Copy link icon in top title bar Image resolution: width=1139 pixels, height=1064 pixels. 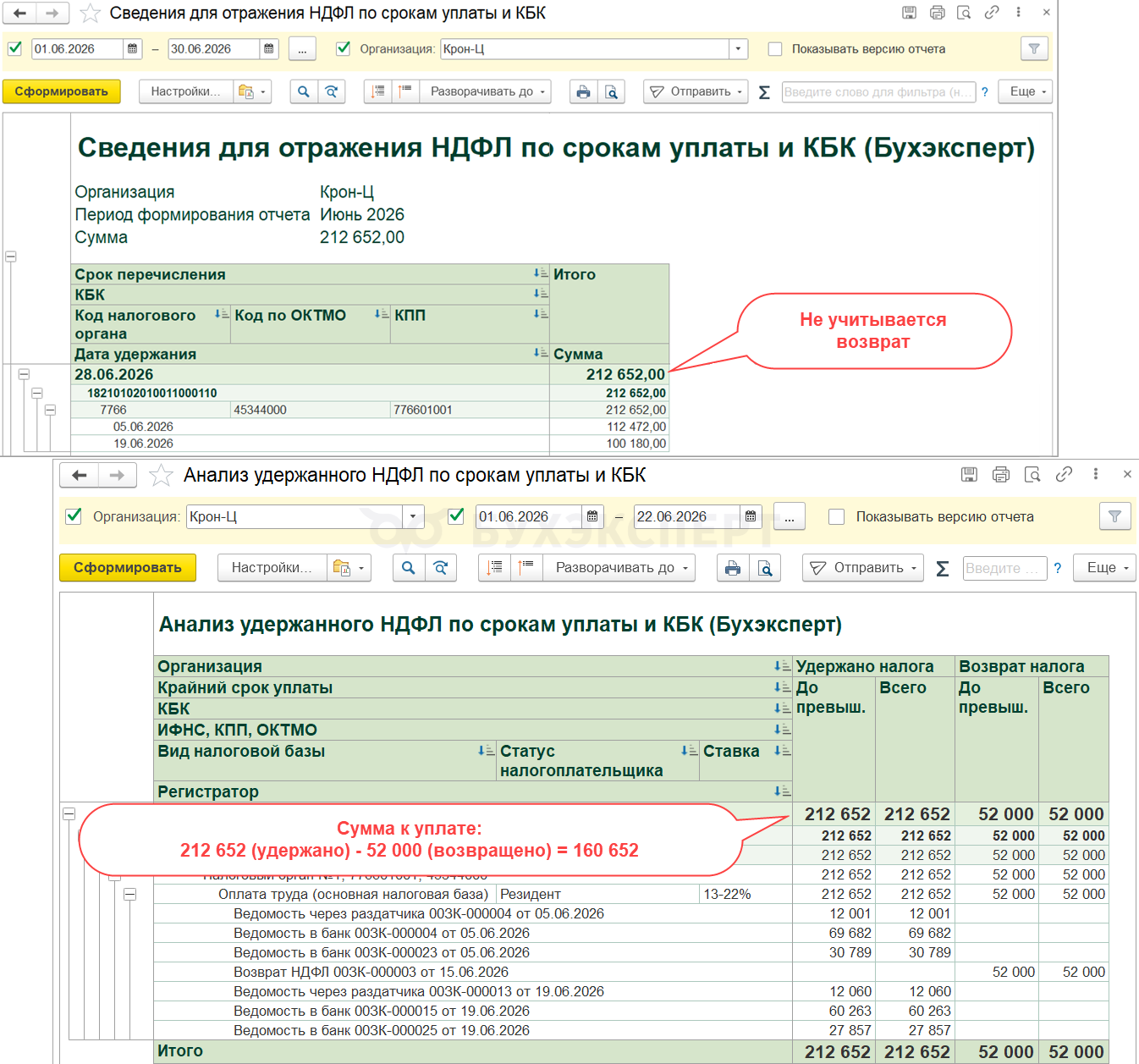click(x=992, y=13)
